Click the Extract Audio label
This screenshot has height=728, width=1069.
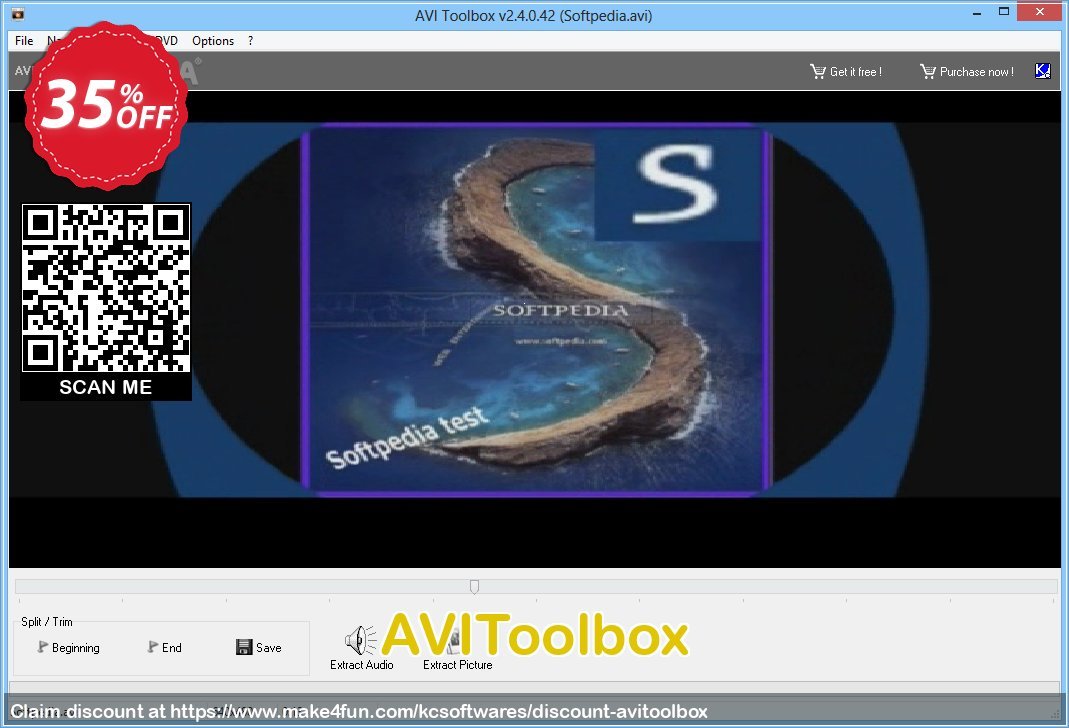point(361,665)
